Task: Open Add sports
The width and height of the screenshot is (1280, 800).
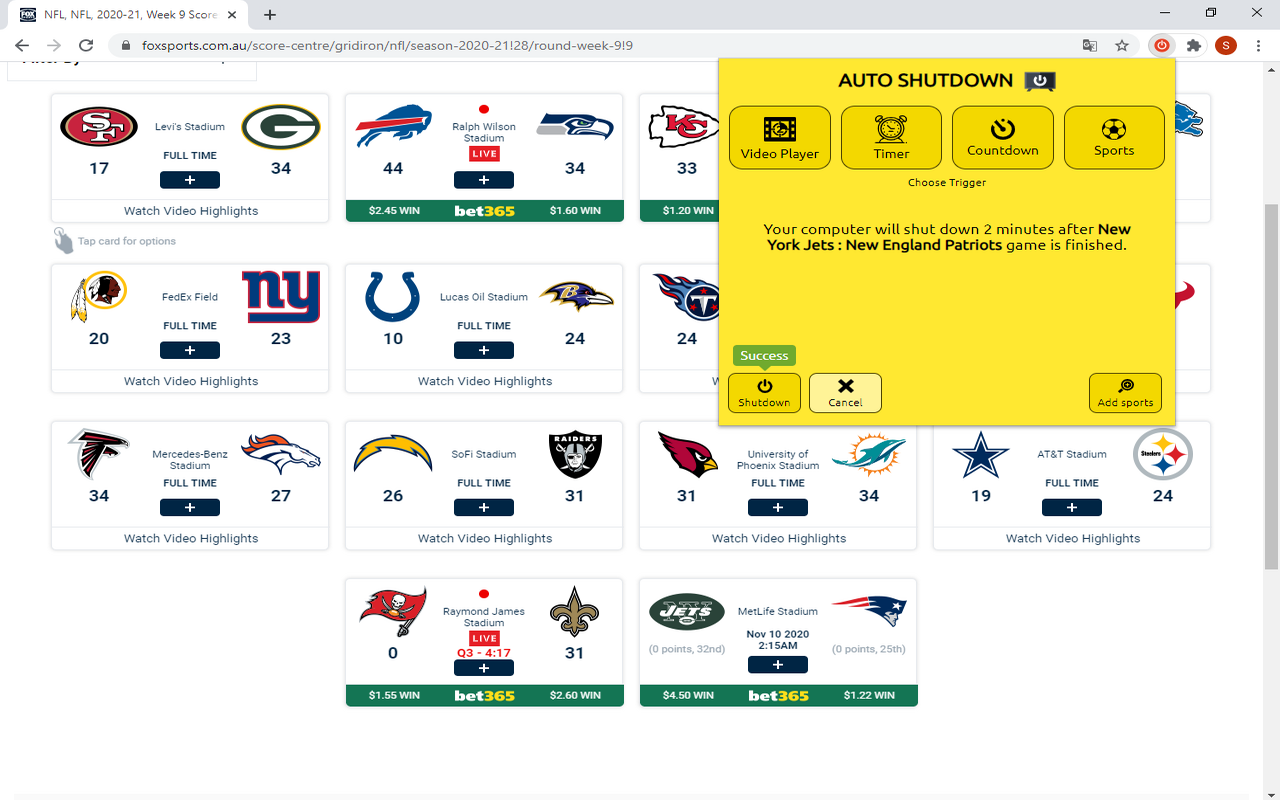Action: (1125, 393)
